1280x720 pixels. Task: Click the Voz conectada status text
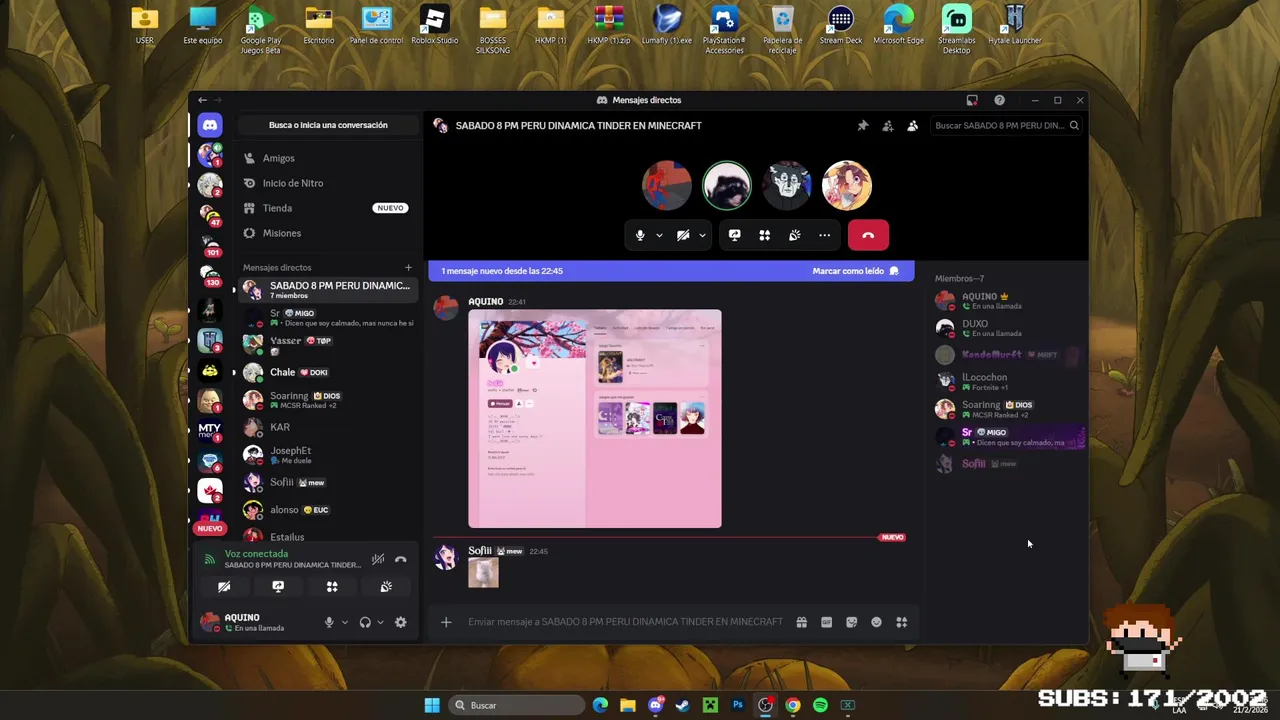coord(256,554)
